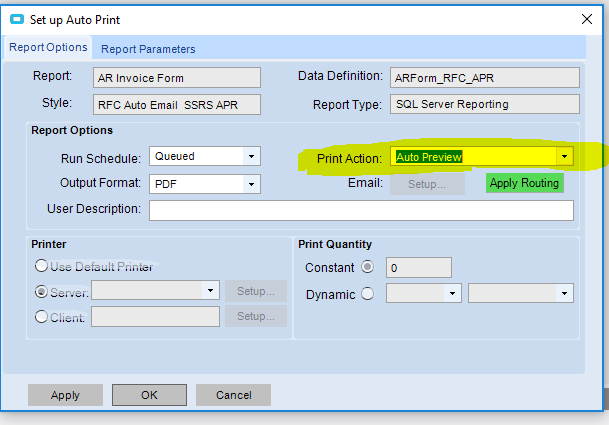Select the Server printer radio button
Image resolution: width=609 pixels, height=425 pixels.
[x=41, y=292]
